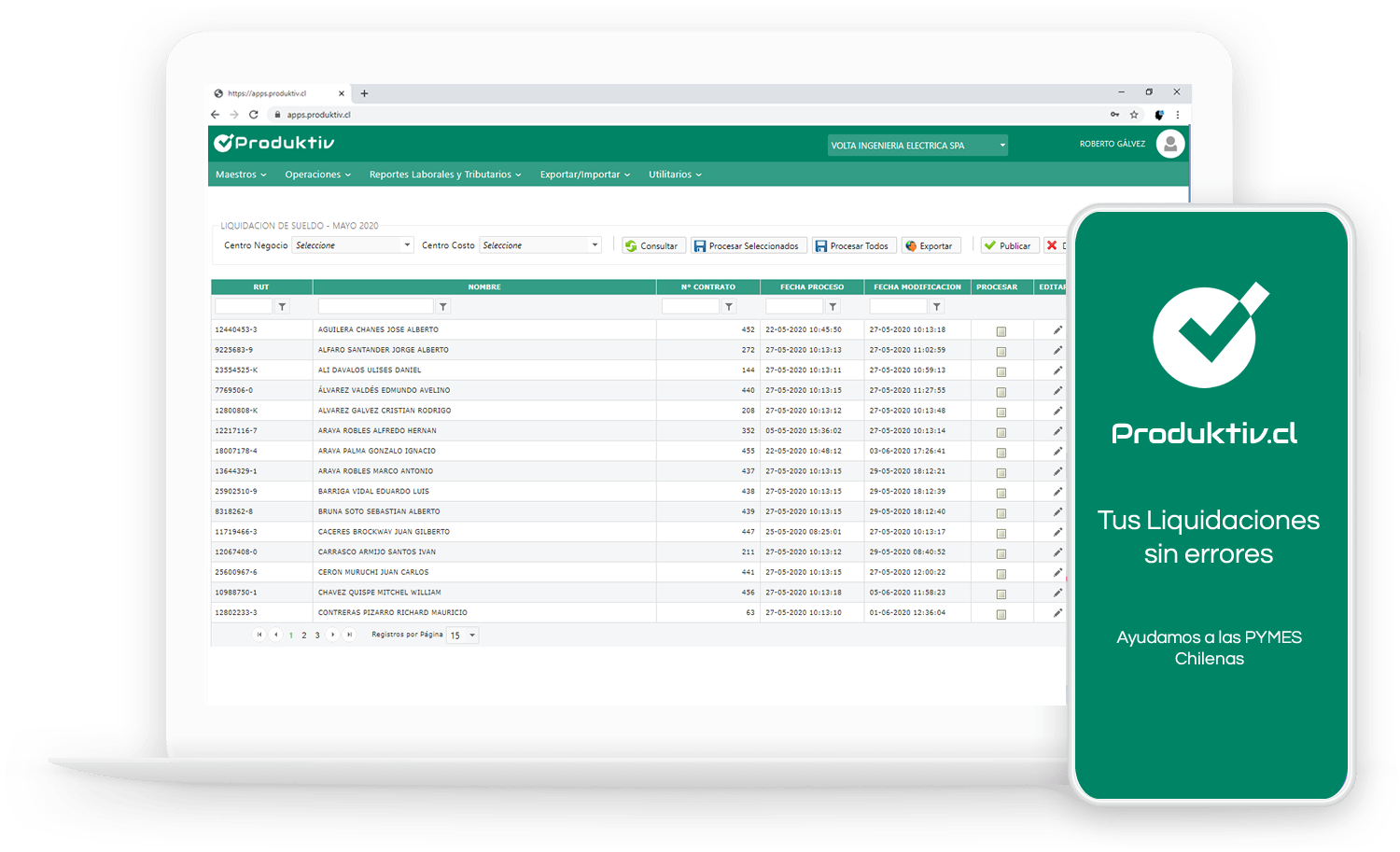Click the NOMBRE filter text field
This screenshot has width=1400, height=852.
pos(376,306)
